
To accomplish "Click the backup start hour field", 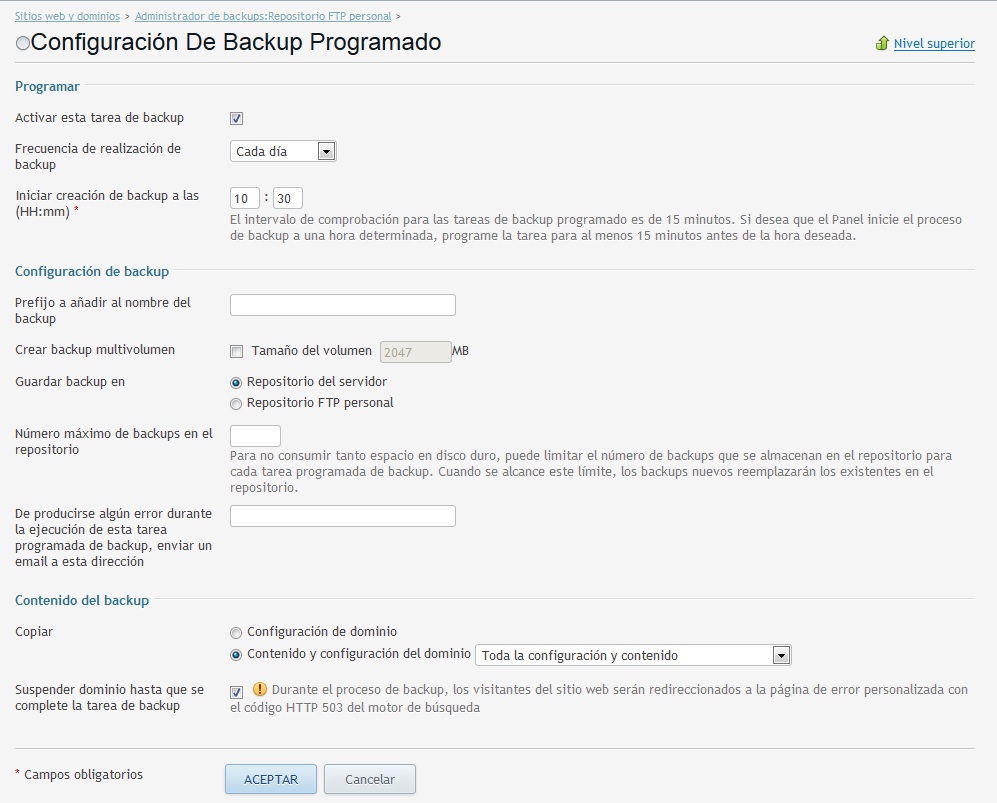I will pyautogui.click(x=245, y=198).
